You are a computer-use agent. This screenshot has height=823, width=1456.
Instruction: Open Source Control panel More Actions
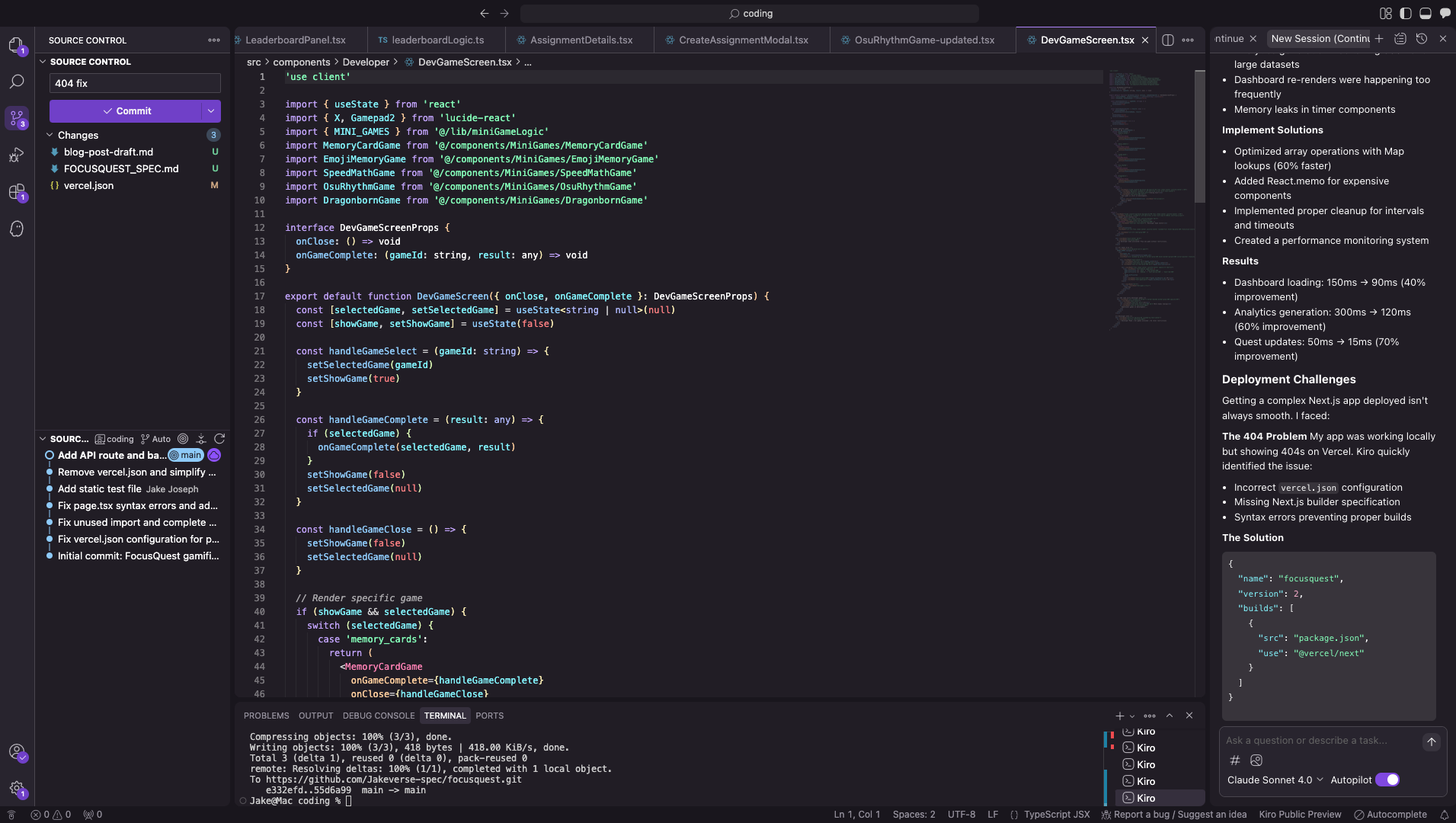(x=214, y=40)
